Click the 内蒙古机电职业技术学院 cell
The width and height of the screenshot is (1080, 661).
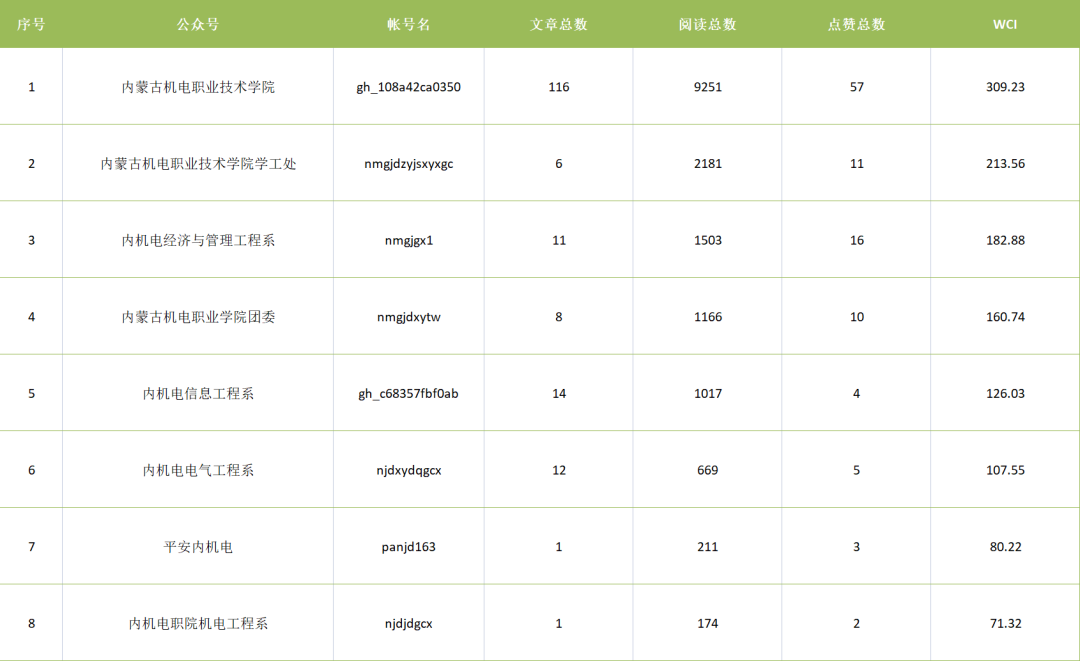click(x=198, y=87)
